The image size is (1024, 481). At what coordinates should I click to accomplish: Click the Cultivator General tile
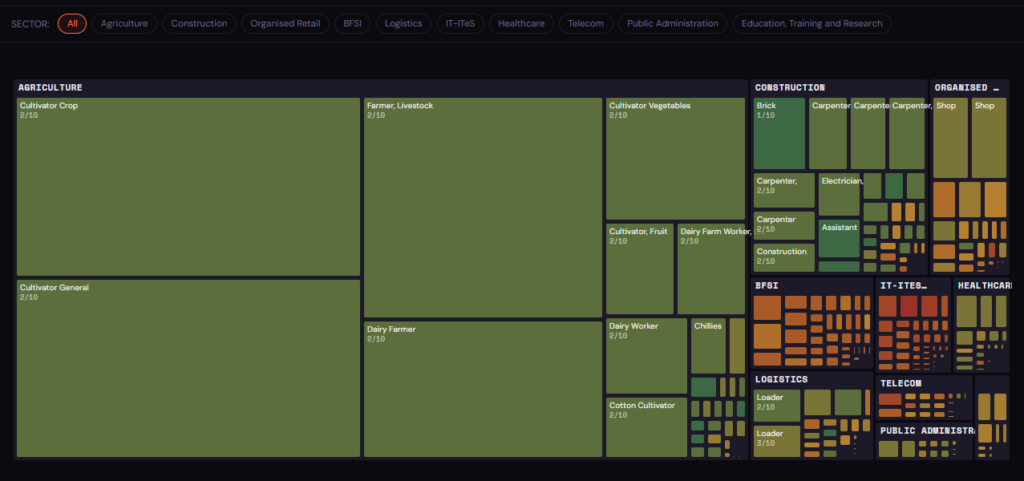click(188, 368)
